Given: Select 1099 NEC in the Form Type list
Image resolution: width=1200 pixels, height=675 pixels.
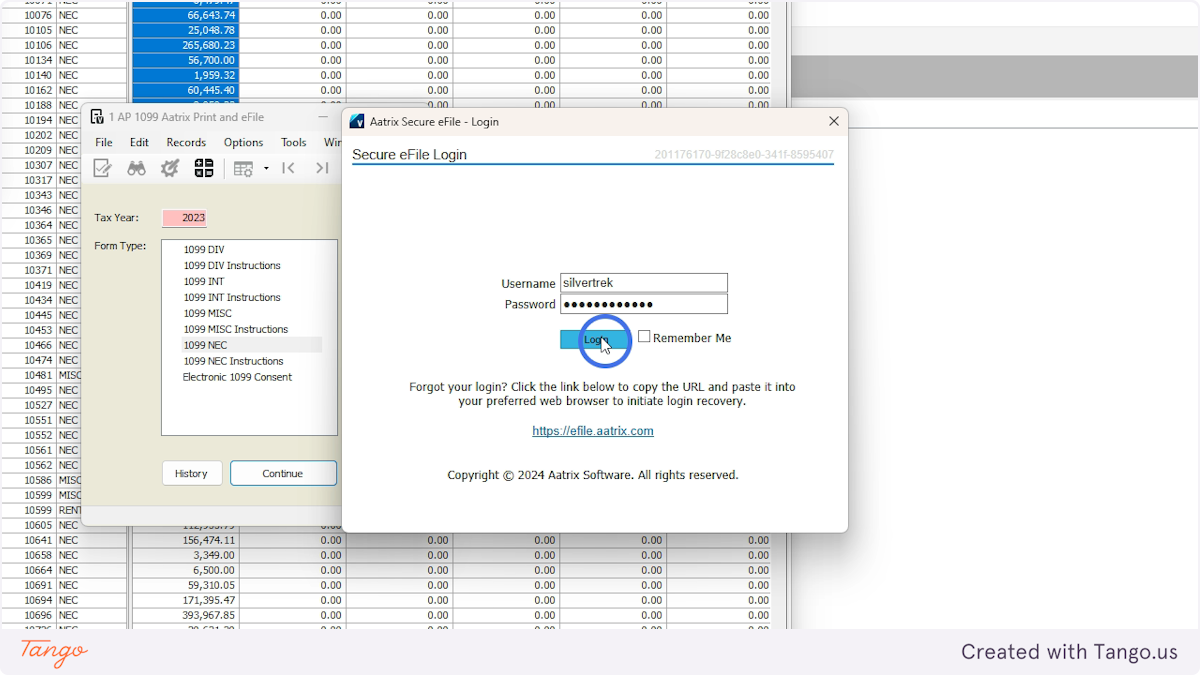Looking at the screenshot, I should [205, 345].
